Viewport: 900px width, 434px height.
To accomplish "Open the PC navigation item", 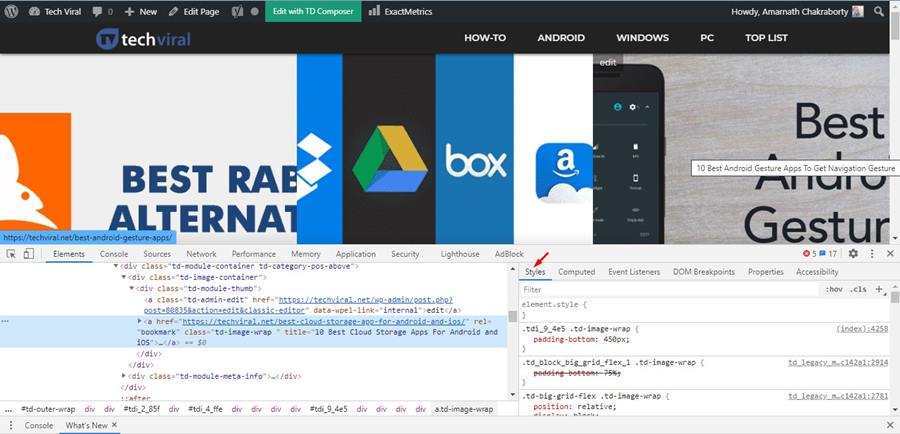I will [x=707, y=38].
